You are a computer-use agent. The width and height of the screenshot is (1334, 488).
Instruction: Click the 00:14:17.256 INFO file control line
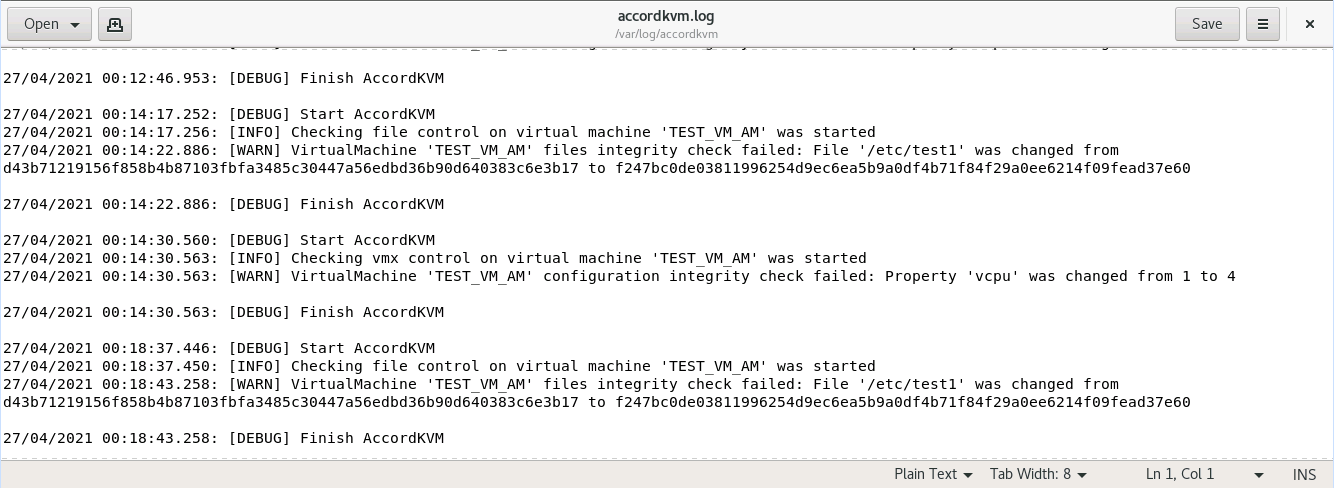pos(439,132)
